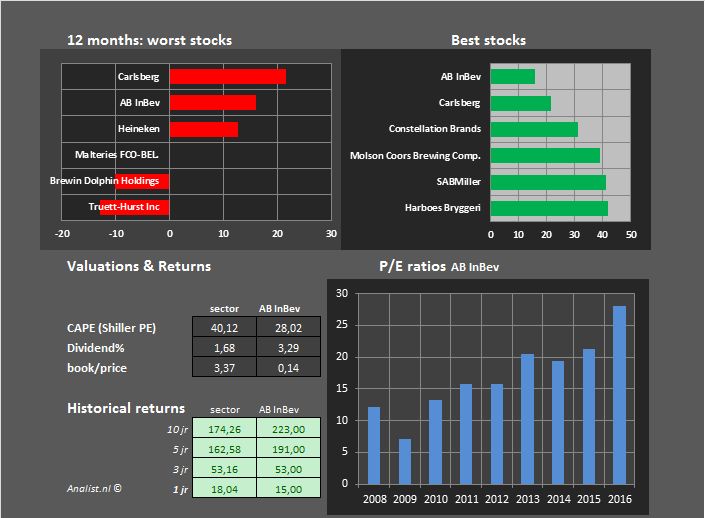
Task: Click AB InBev book/price cell 0,14
Action: pyautogui.click(x=288, y=367)
